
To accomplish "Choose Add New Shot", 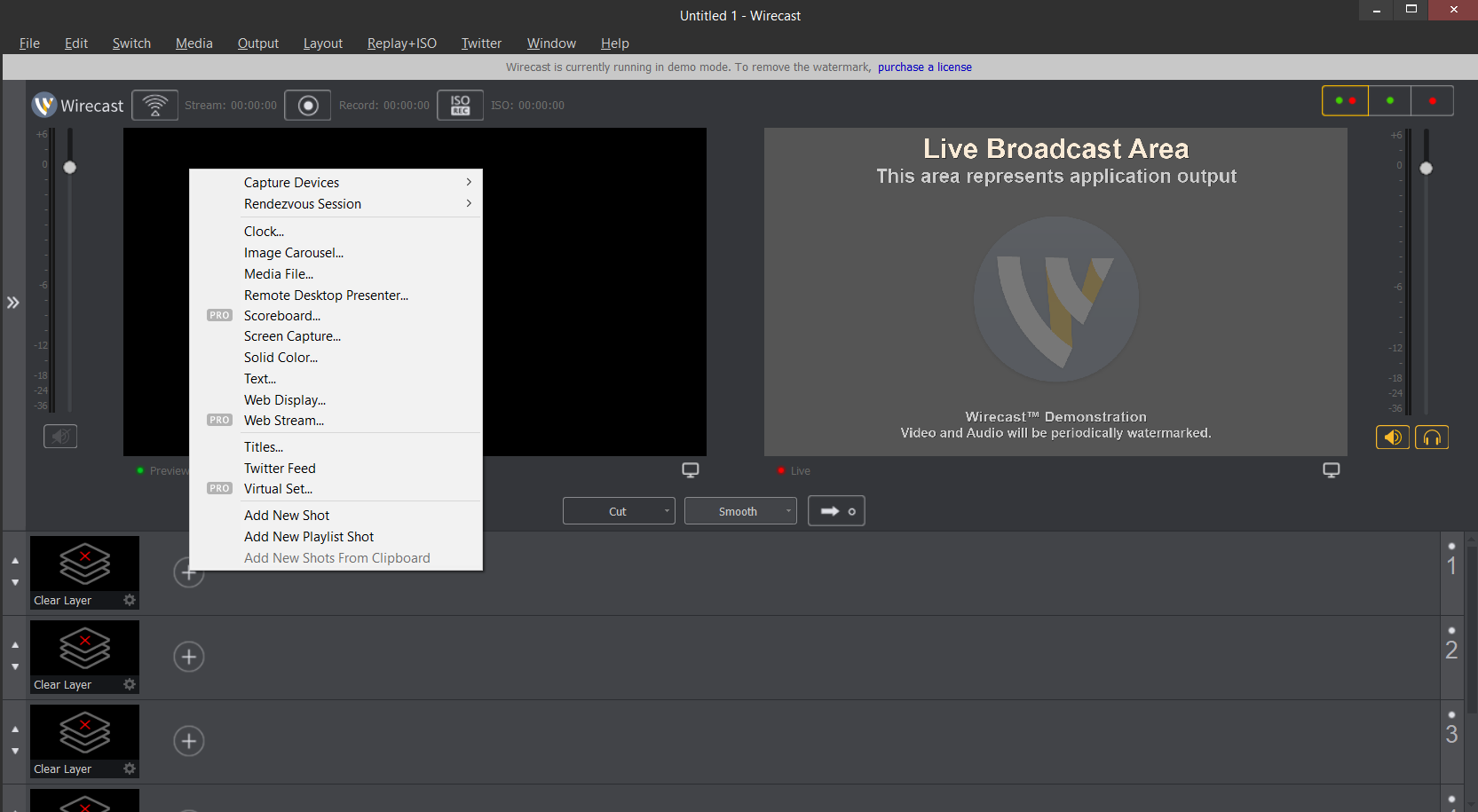I will [336, 515].
